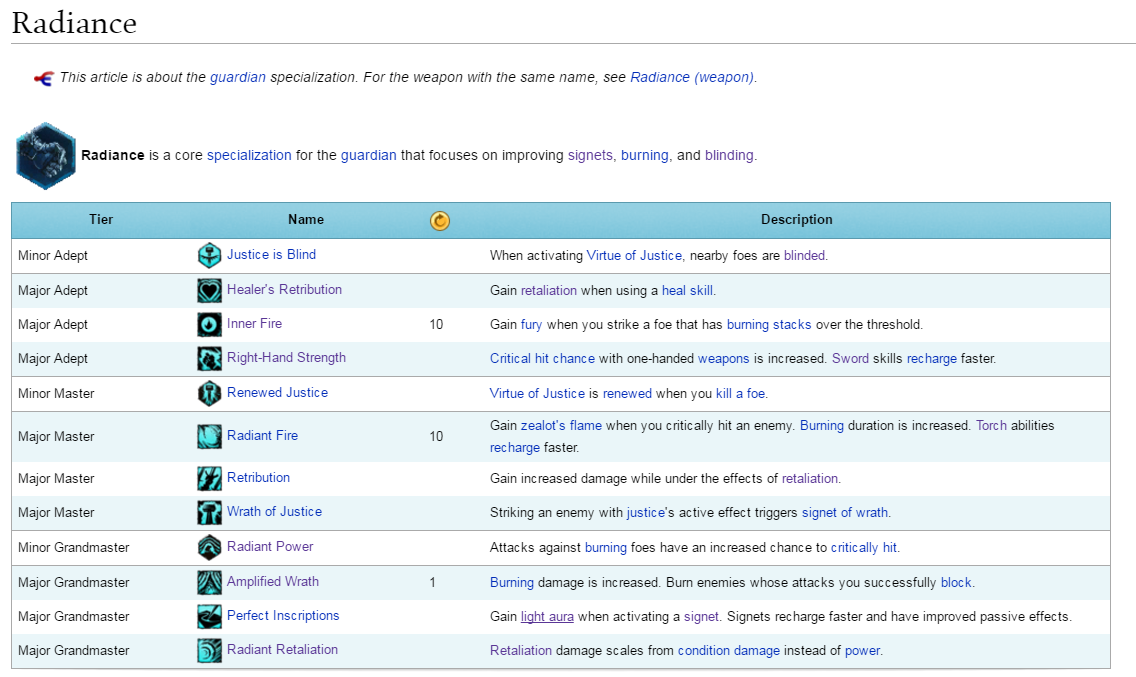Open the Inner Fire trait link
Screen dimensions: 1136x677
254,323
